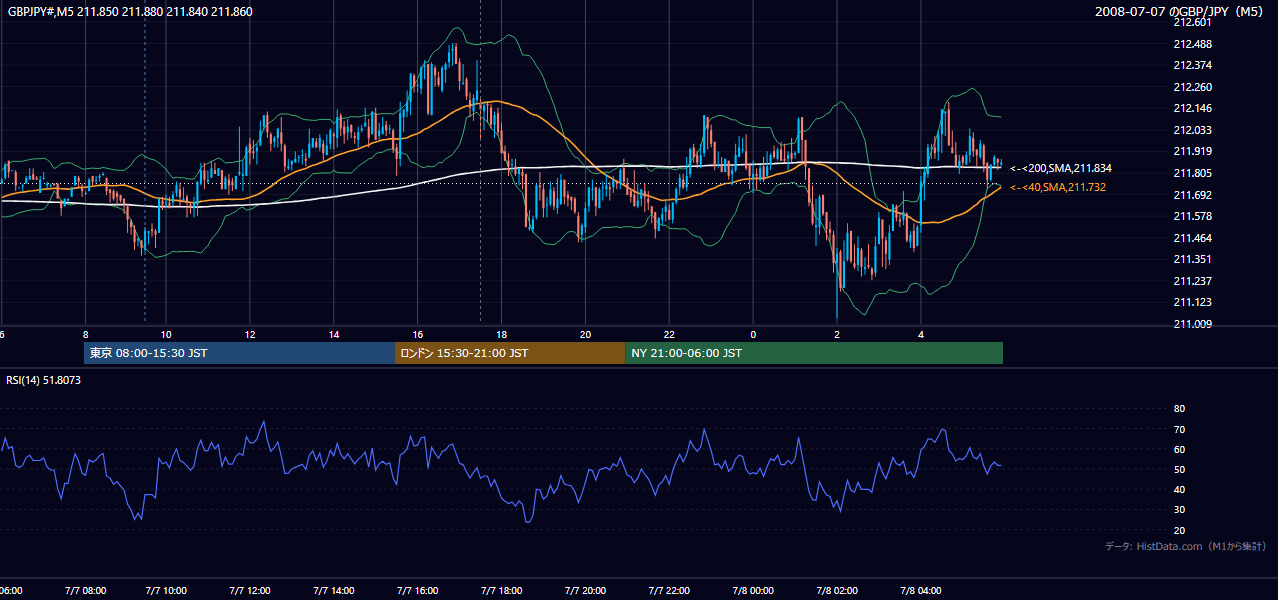Click the RSI 20 level label

[x=1179, y=530]
